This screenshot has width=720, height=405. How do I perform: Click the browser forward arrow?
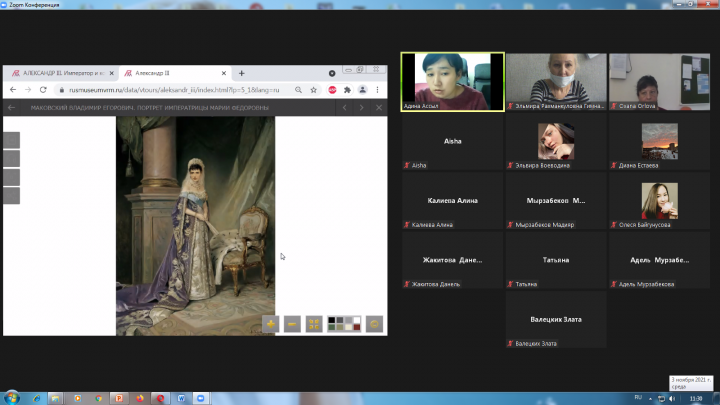[x=28, y=90]
